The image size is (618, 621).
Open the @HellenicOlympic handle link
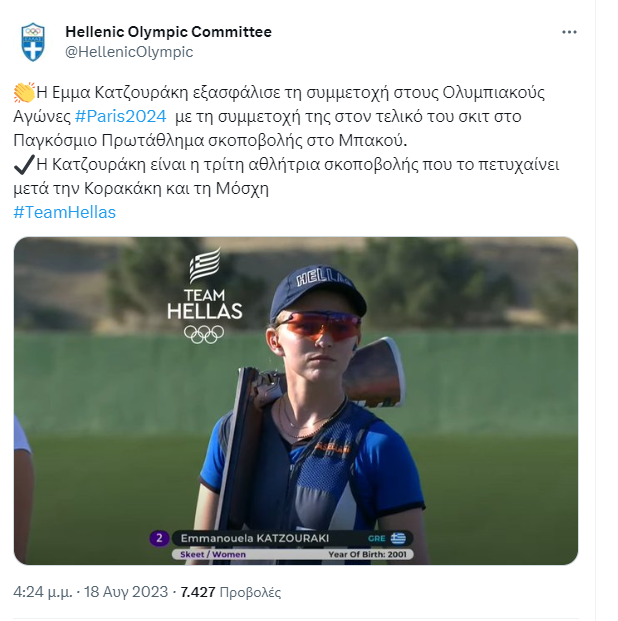click(129, 52)
